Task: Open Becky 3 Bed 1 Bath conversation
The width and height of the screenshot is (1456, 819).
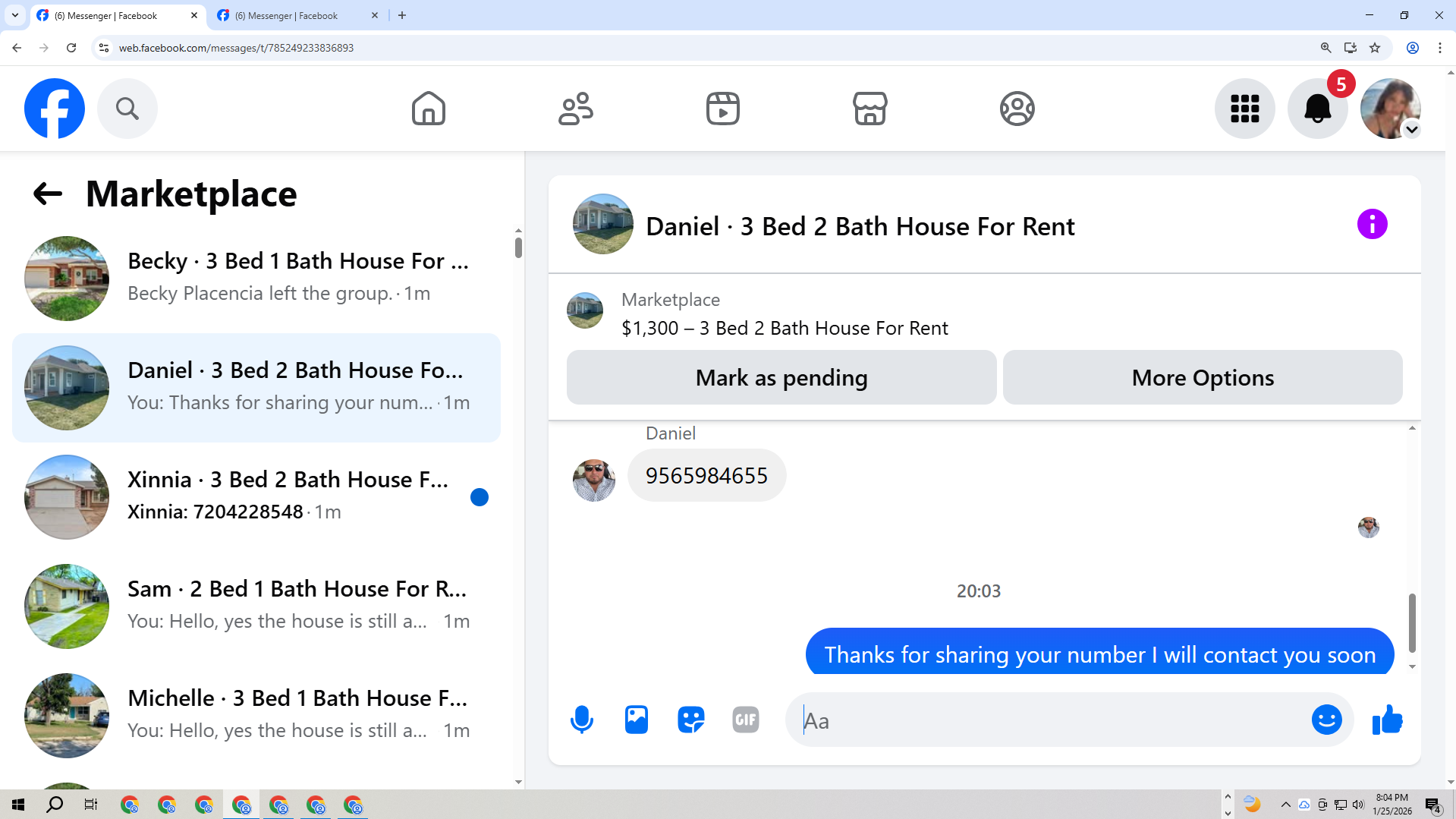Action: (x=256, y=279)
